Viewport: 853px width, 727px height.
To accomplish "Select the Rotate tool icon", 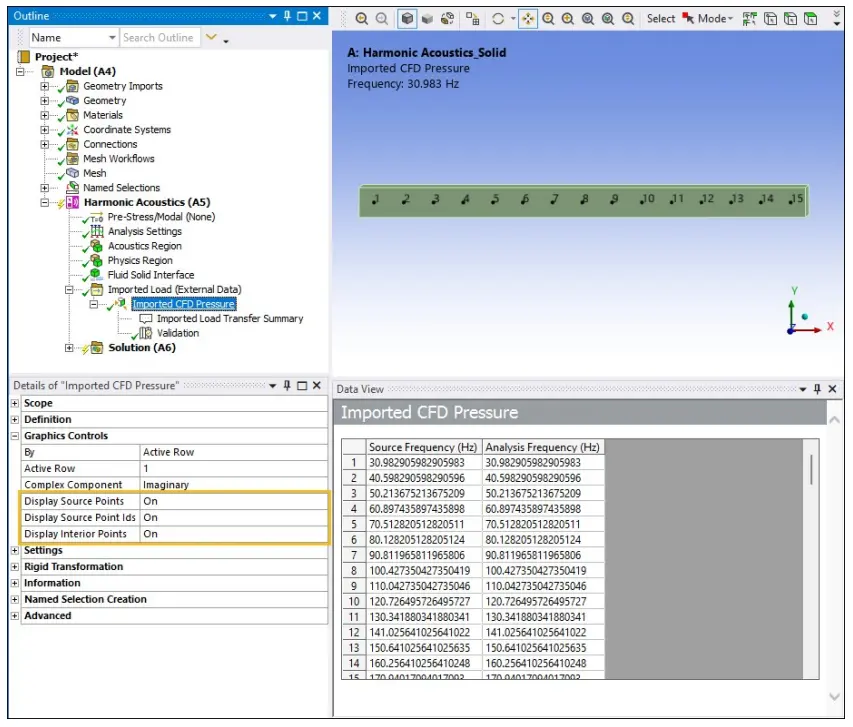I will pyautogui.click(x=498, y=19).
